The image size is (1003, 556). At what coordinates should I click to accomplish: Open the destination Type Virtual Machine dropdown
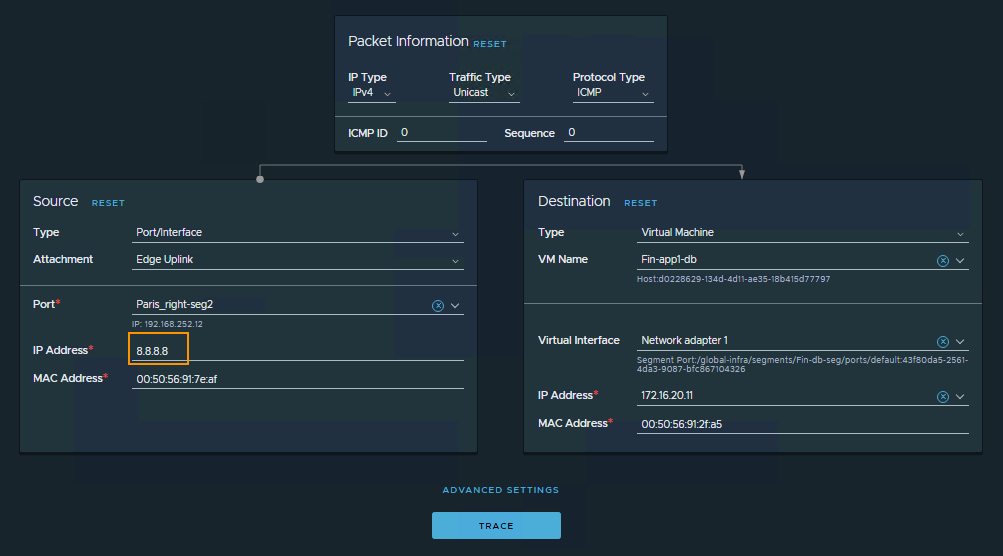click(x=803, y=233)
